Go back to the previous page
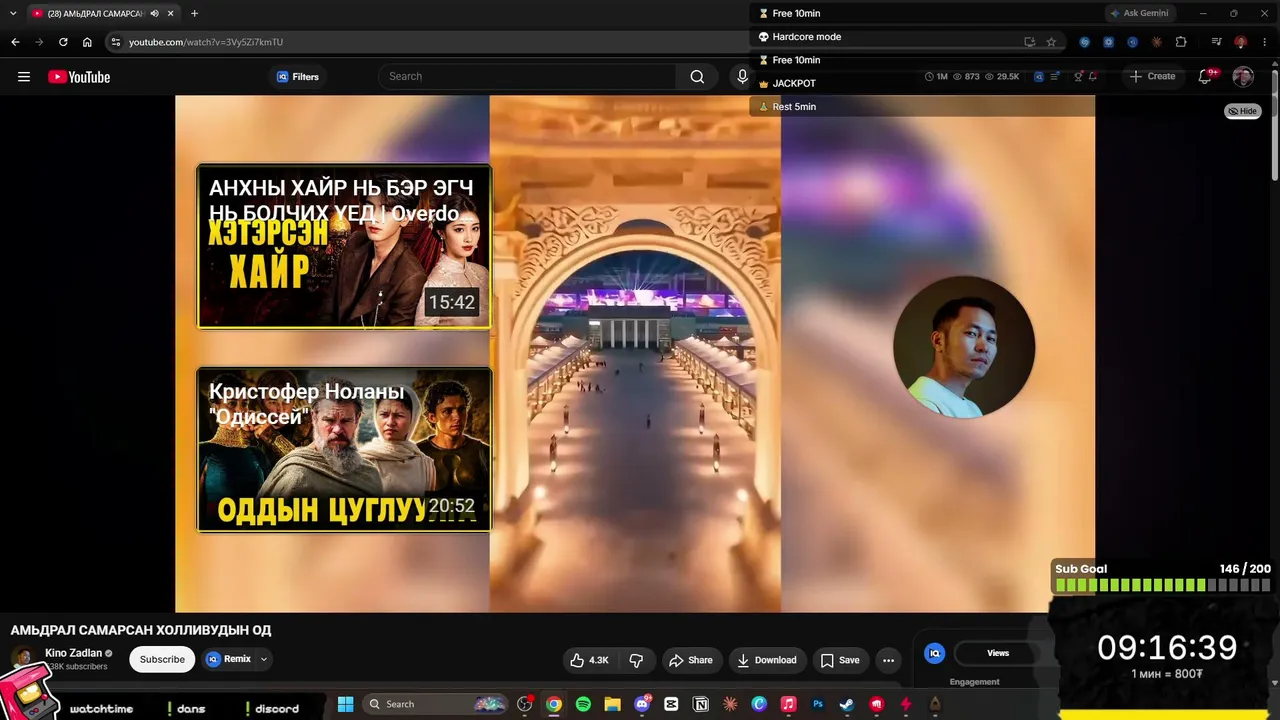Image resolution: width=1280 pixels, height=720 pixels. 15,42
